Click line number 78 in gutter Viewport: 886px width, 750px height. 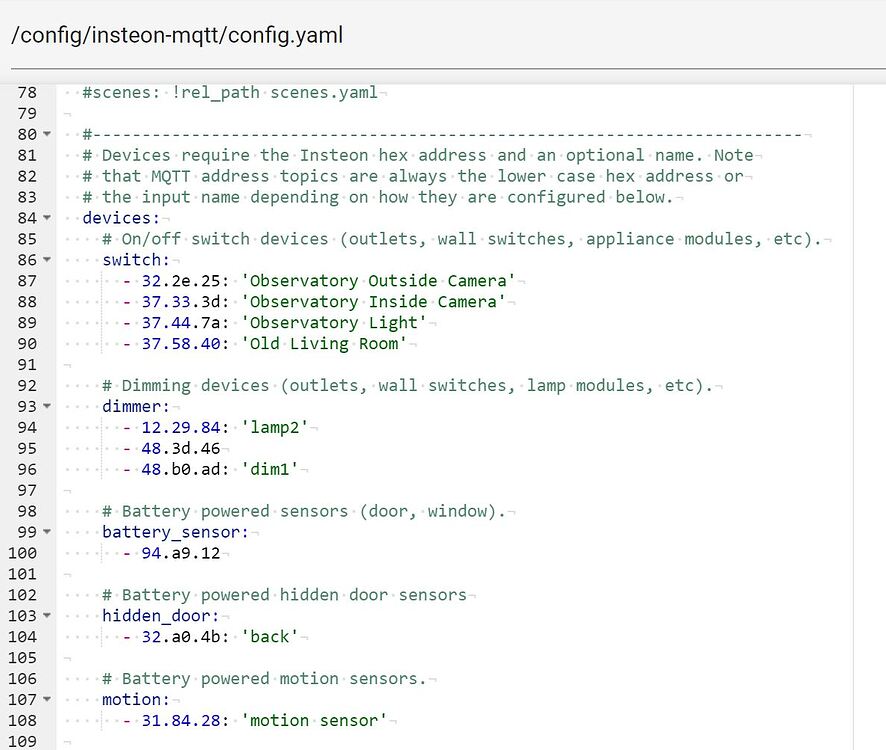point(27,92)
